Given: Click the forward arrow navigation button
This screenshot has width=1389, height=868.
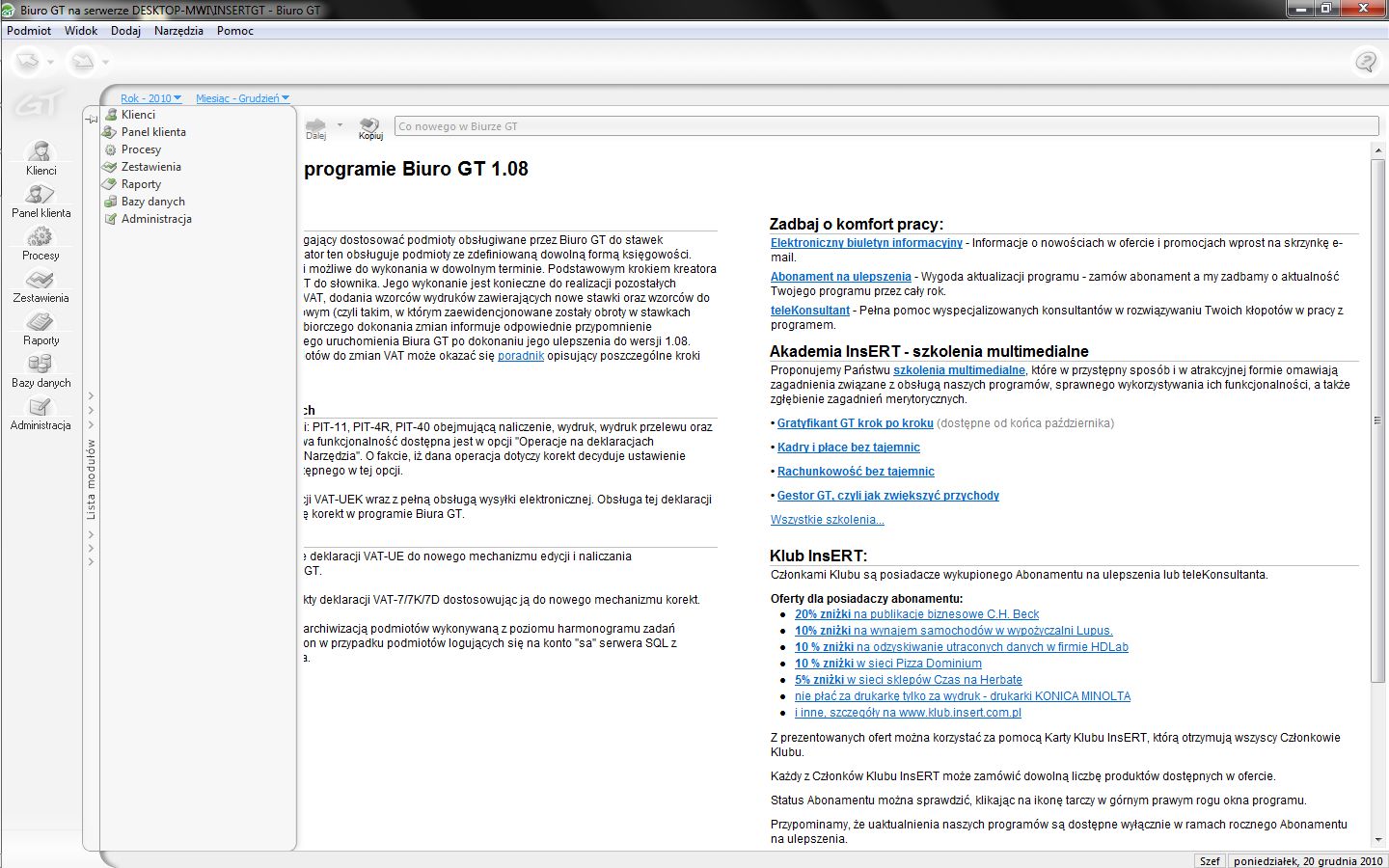Looking at the screenshot, I should point(83,62).
